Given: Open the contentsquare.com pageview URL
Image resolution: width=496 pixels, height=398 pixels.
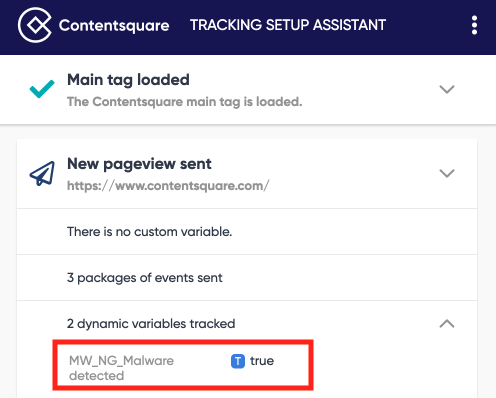Looking at the screenshot, I should [168, 186].
